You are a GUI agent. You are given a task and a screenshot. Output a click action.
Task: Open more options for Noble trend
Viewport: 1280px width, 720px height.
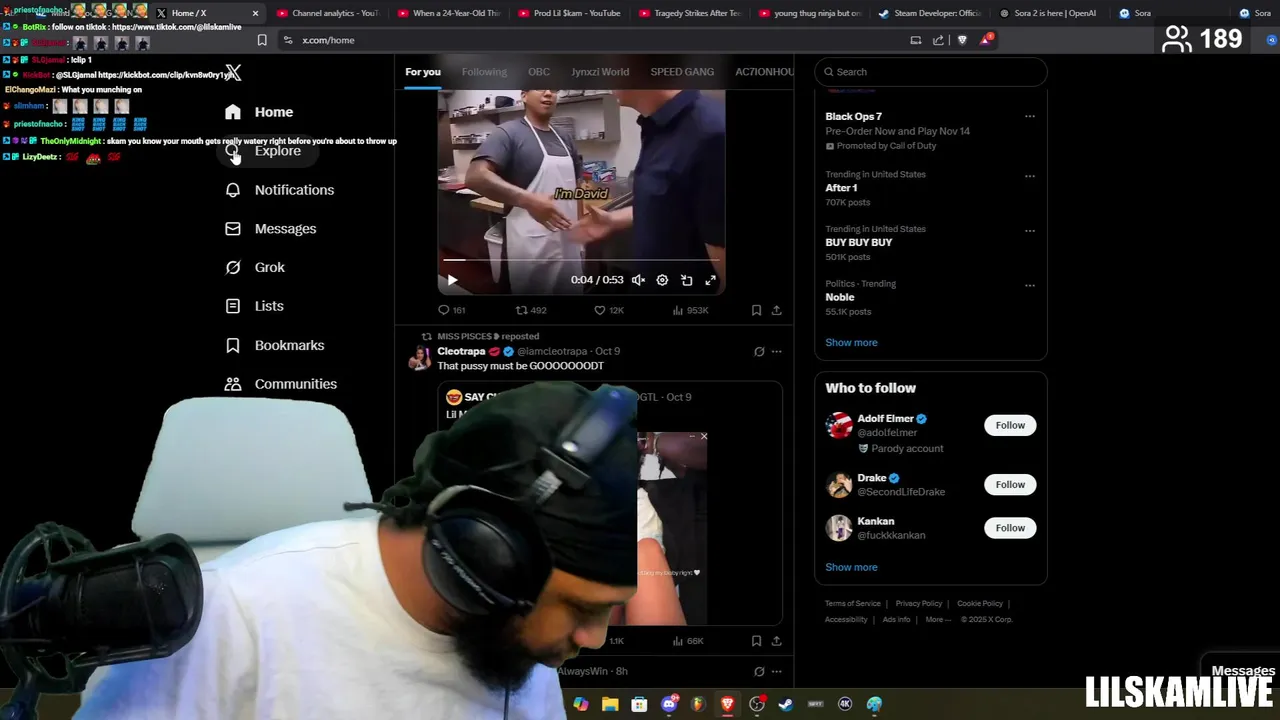point(1029,285)
